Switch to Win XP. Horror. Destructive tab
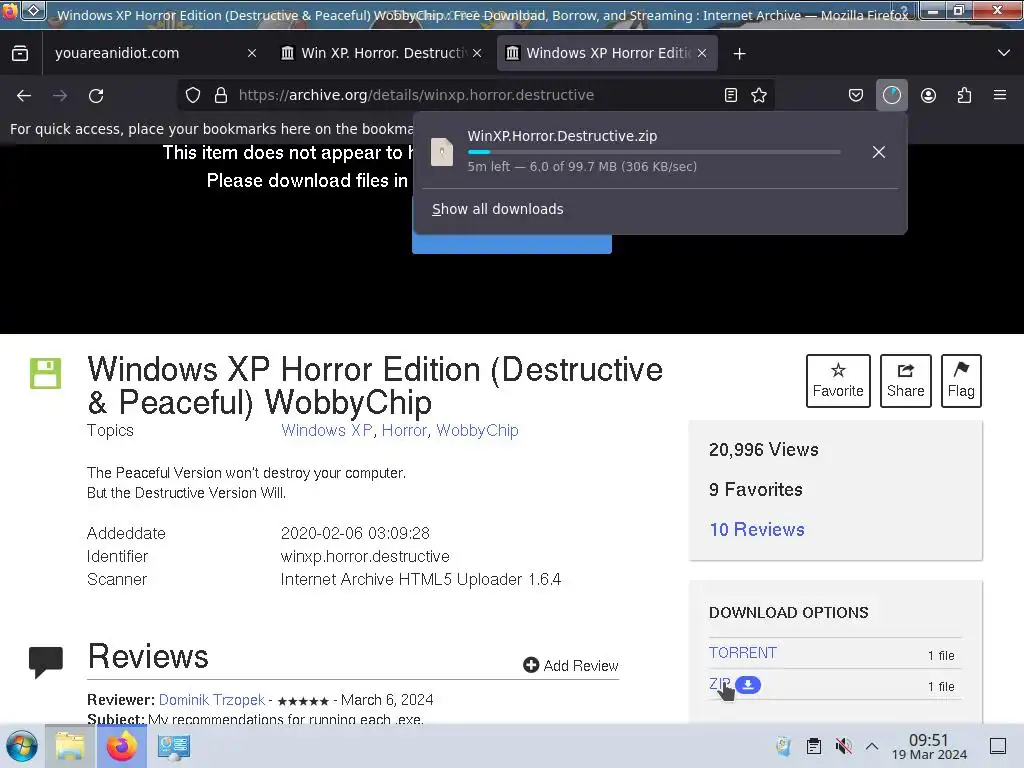The width and height of the screenshot is (1024, 768). click(382, 53)
